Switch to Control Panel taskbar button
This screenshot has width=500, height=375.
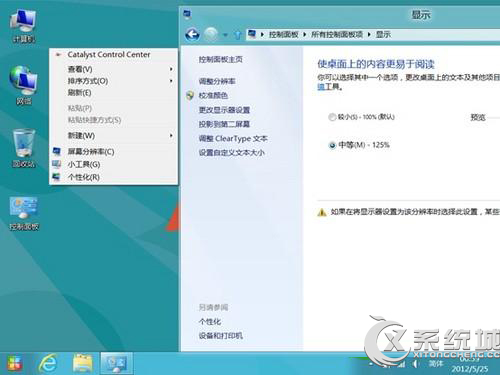click(x=117, y=363)
